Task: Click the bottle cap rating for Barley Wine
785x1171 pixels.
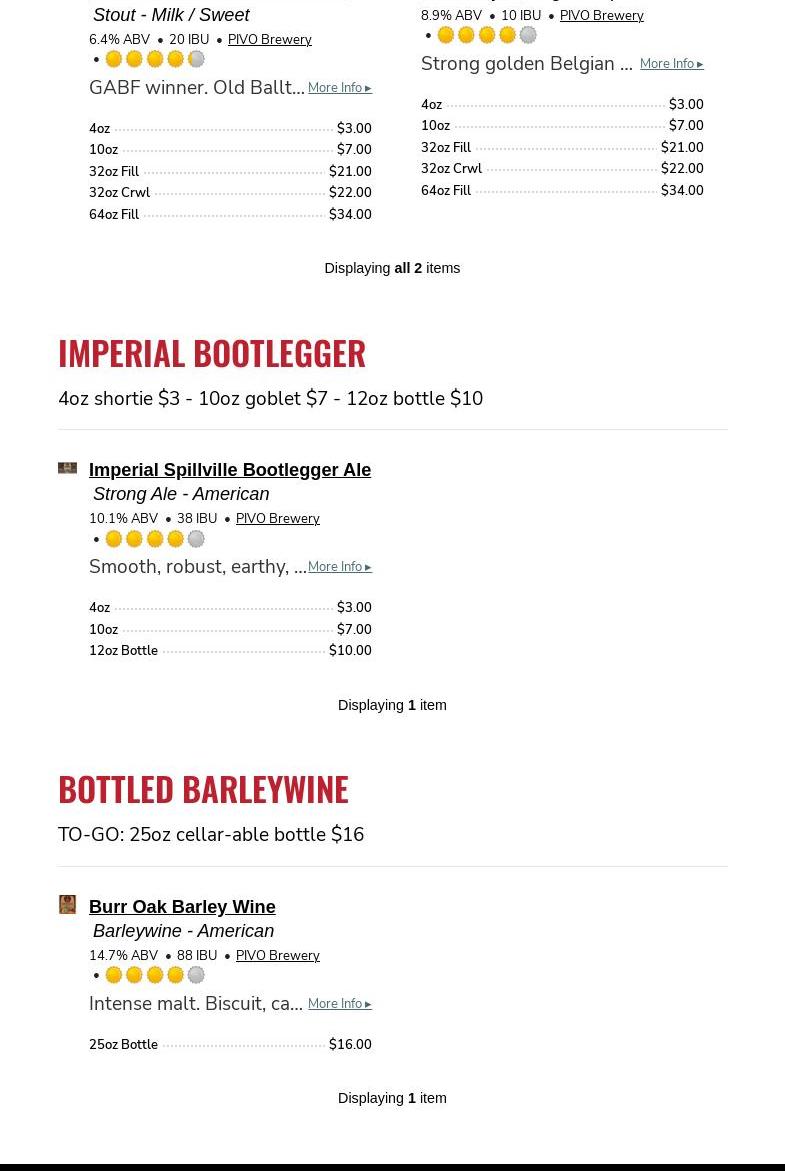Action: 155,975
